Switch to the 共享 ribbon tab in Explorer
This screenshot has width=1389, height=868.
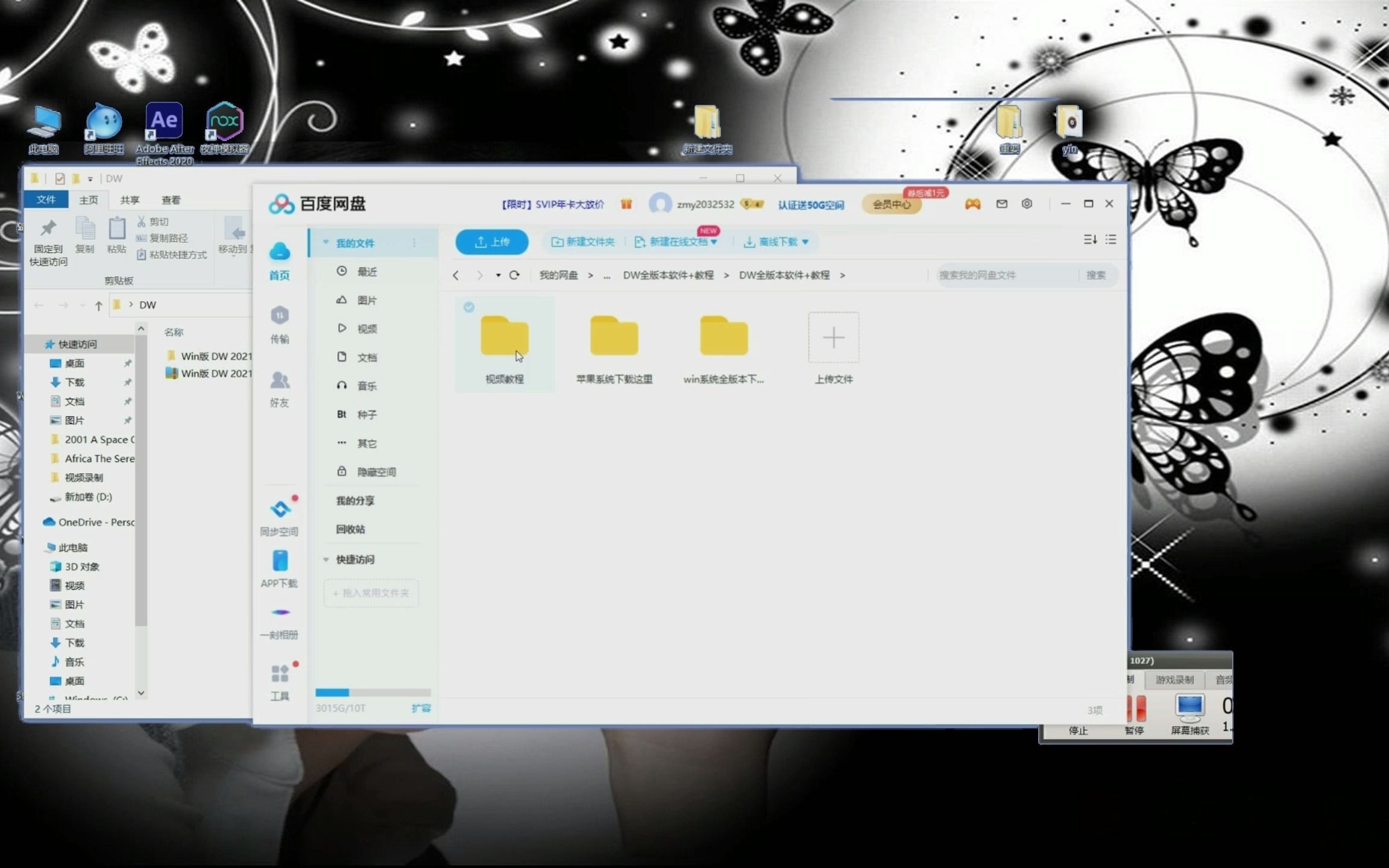tap(130, 200)
